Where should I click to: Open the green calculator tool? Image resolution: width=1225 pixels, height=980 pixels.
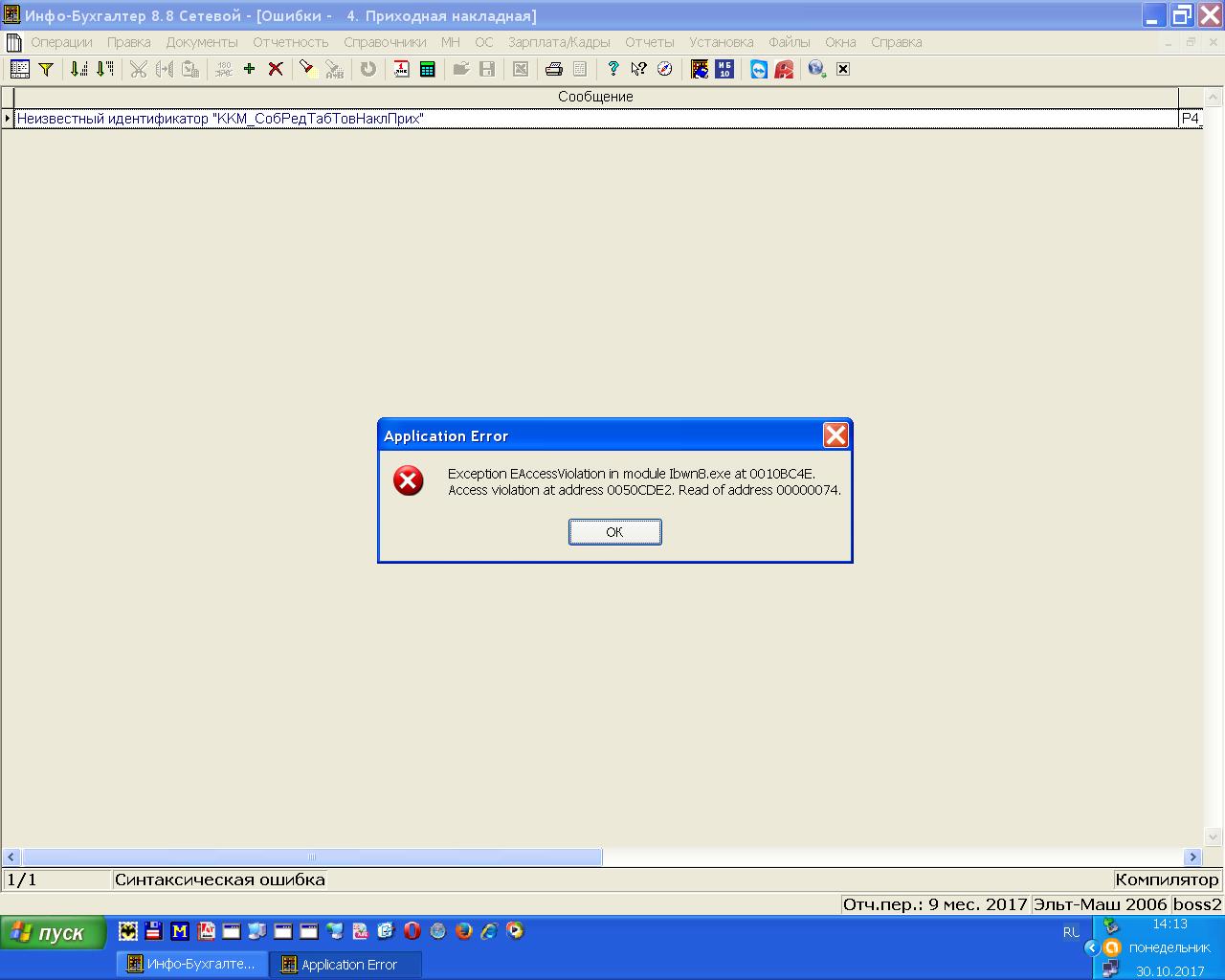(428, 69)
